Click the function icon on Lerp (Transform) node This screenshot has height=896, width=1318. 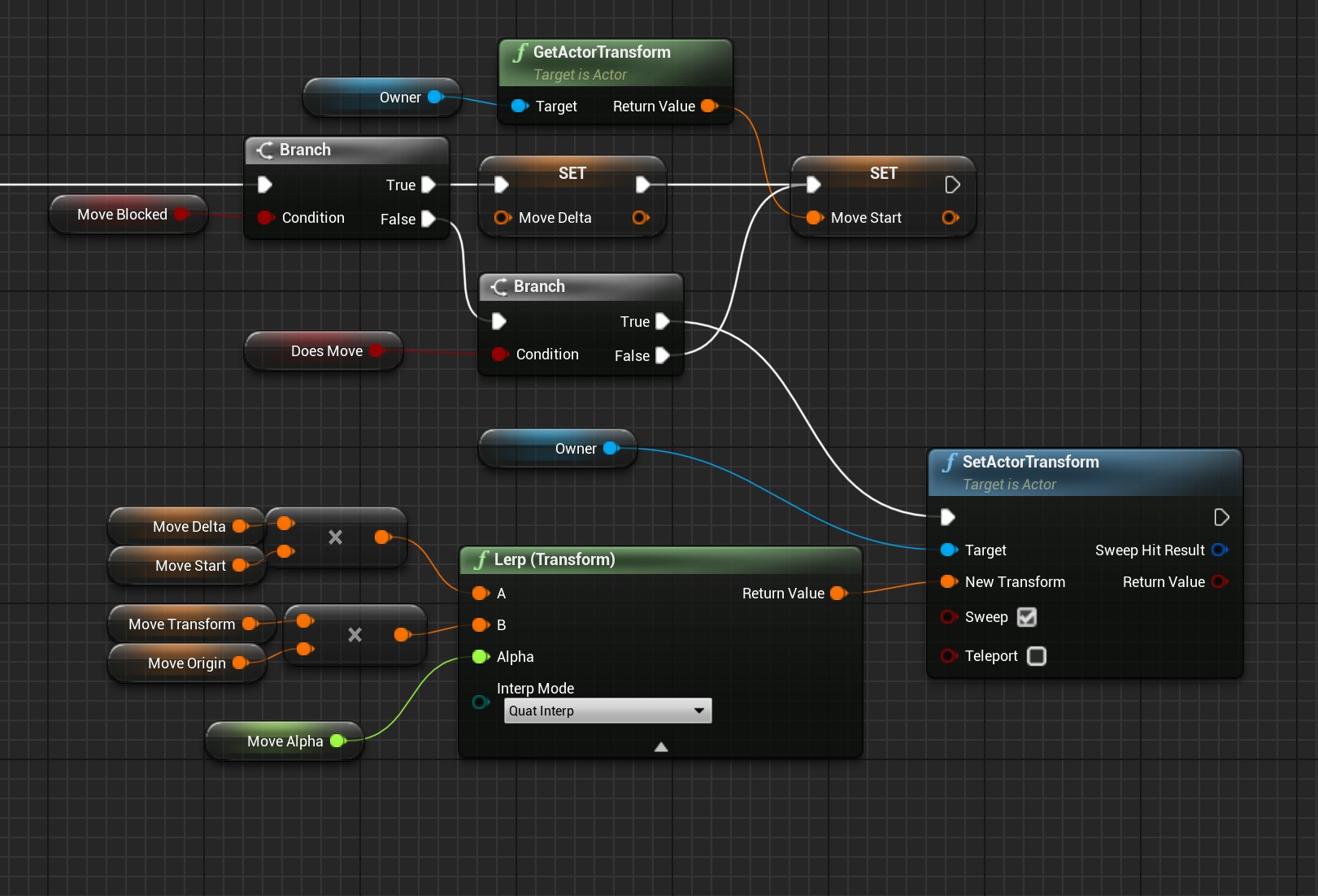[481, 559]
